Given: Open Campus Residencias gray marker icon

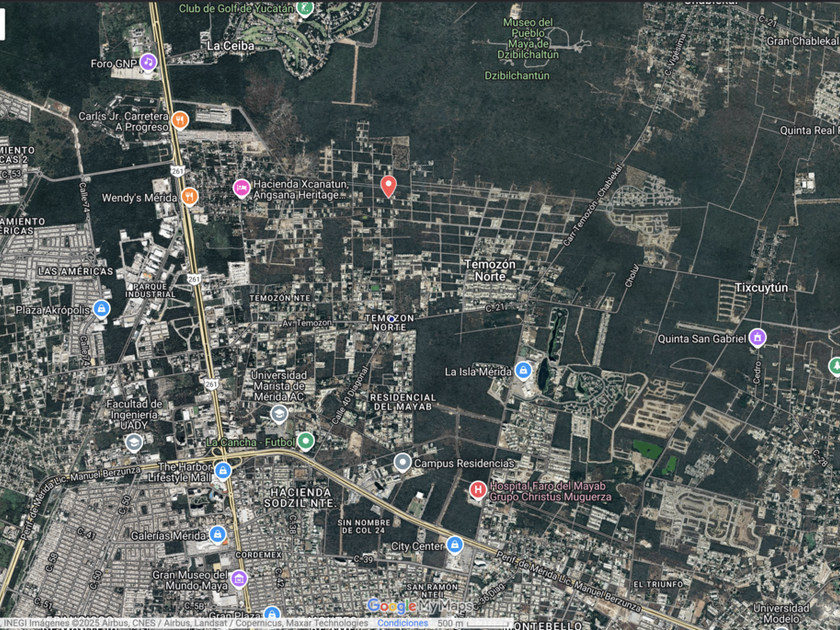Looking at the screenshot, I should point(402,462).
